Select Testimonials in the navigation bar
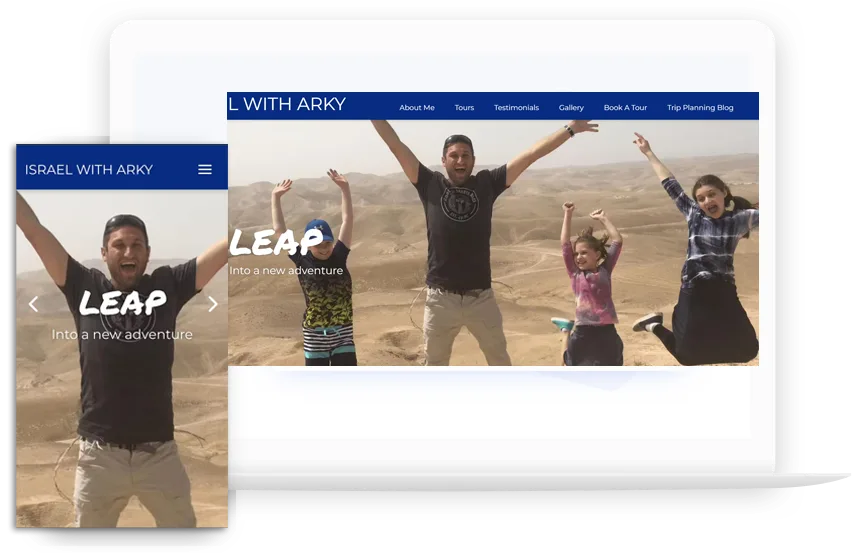Viewport: 852px width, 553px height. [516, 108]
